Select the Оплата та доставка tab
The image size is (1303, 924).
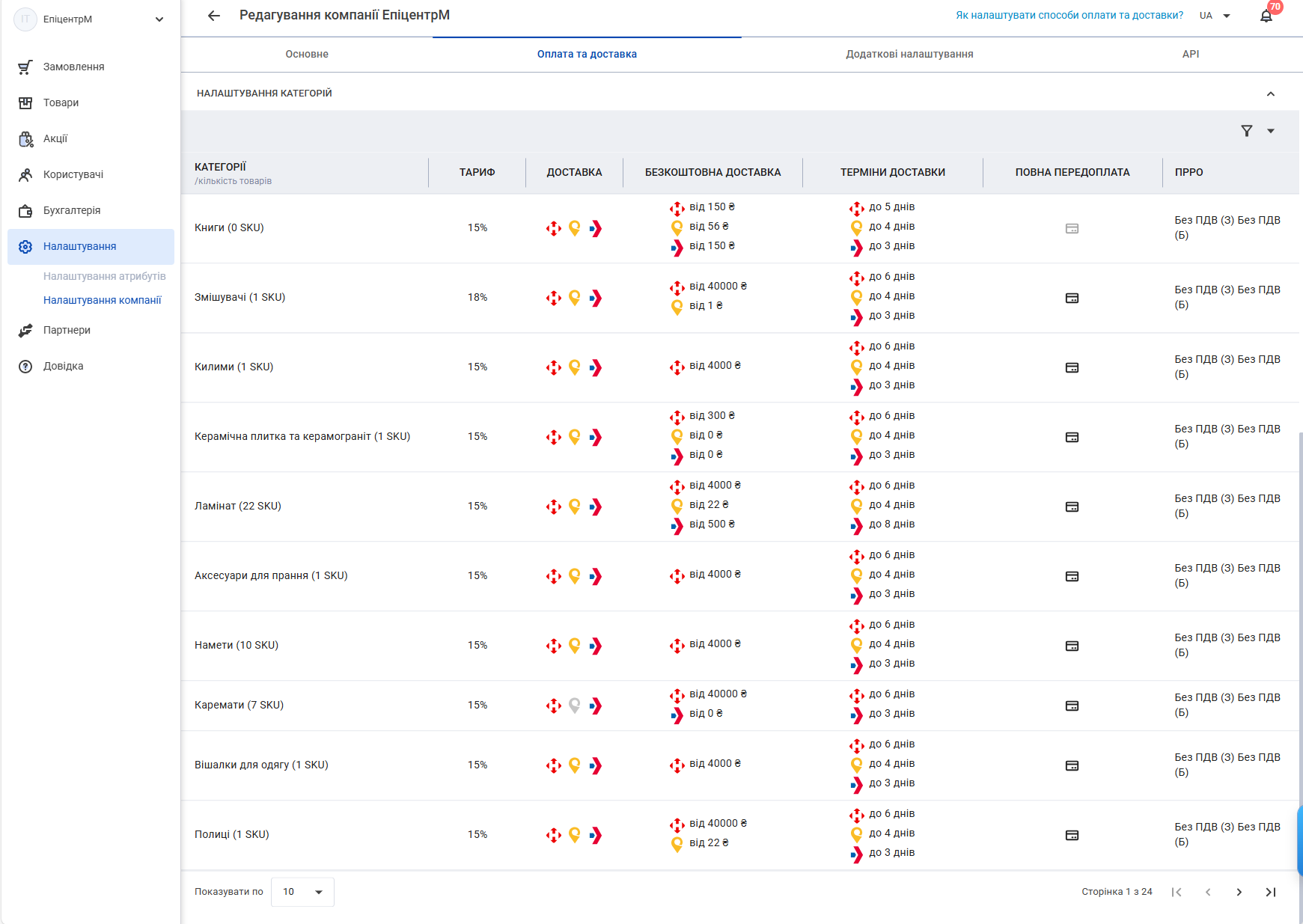pos(587,54)
